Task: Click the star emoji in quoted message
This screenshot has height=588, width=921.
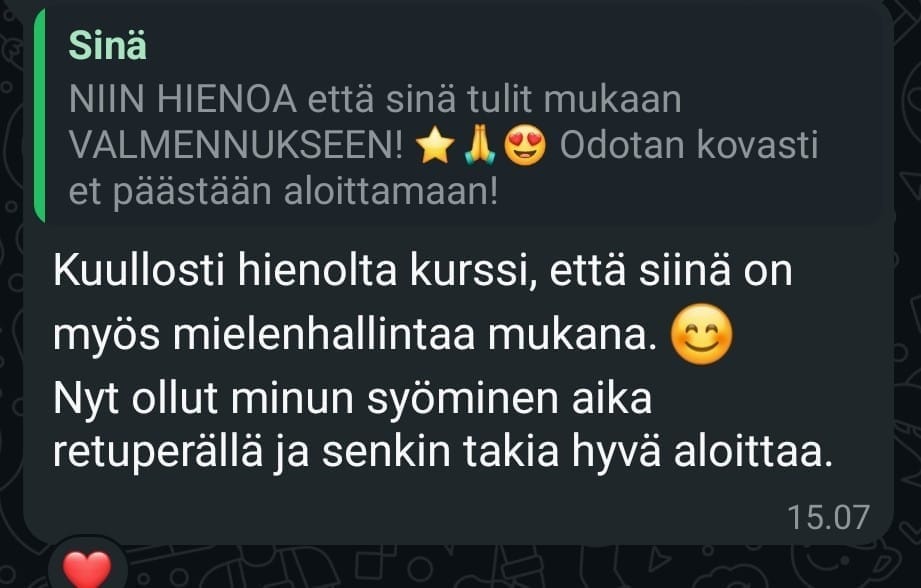Action: coord(435,146)
